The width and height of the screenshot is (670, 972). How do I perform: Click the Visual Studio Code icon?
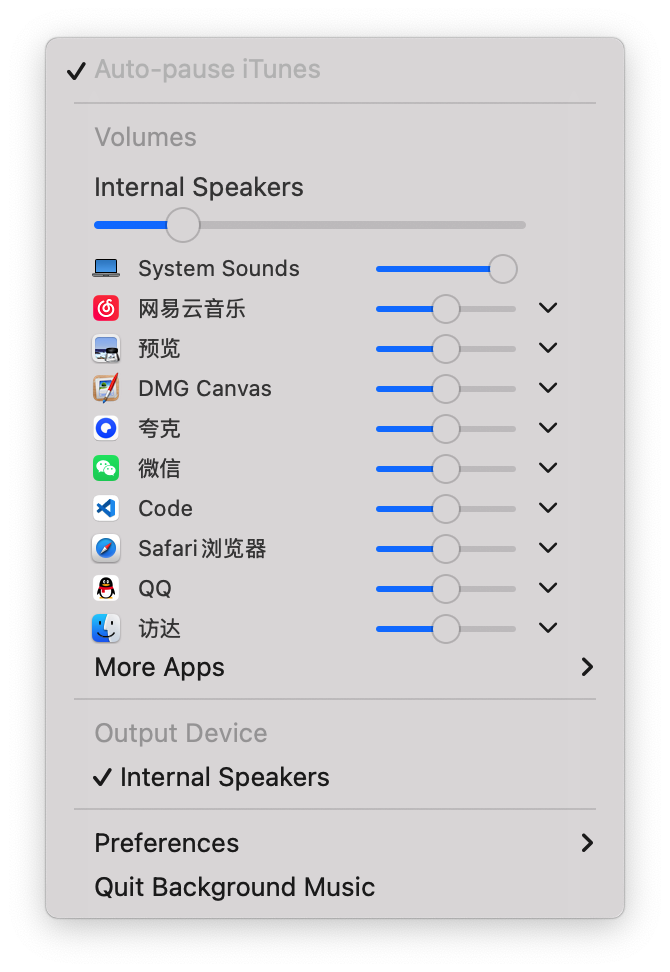tap(106, 508)
